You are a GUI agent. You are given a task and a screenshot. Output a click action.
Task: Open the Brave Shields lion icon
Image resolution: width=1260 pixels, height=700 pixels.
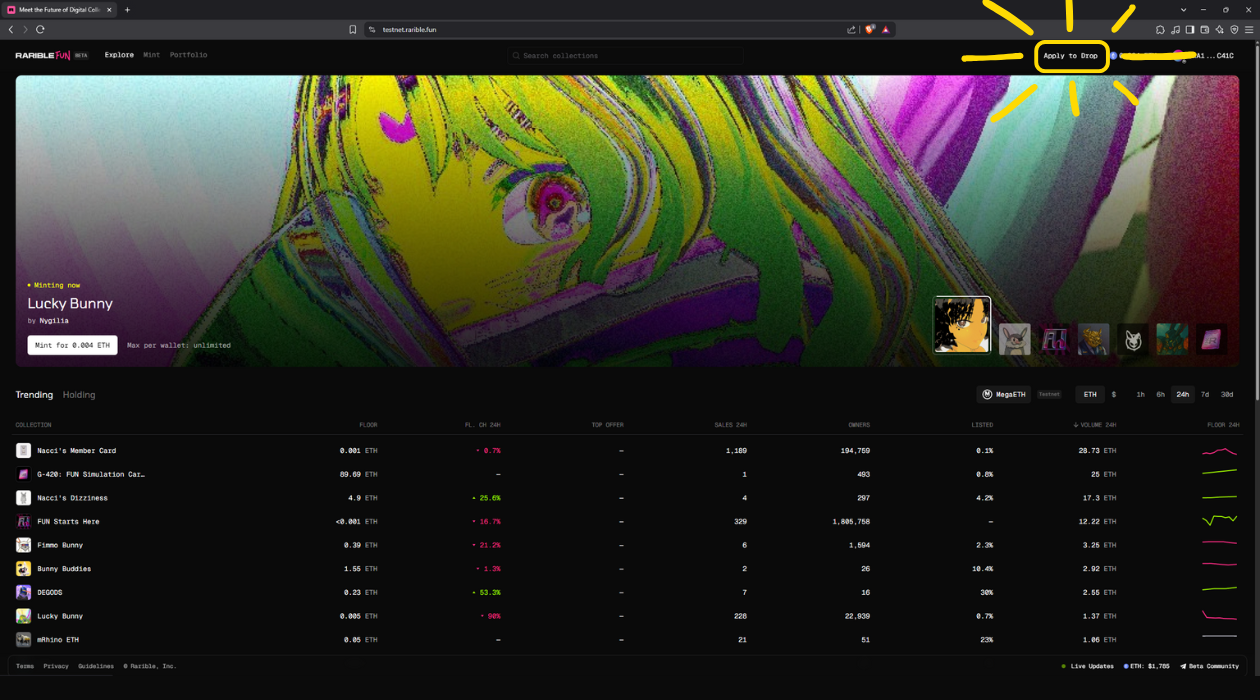pyautogui.click(x=870, y=30)
